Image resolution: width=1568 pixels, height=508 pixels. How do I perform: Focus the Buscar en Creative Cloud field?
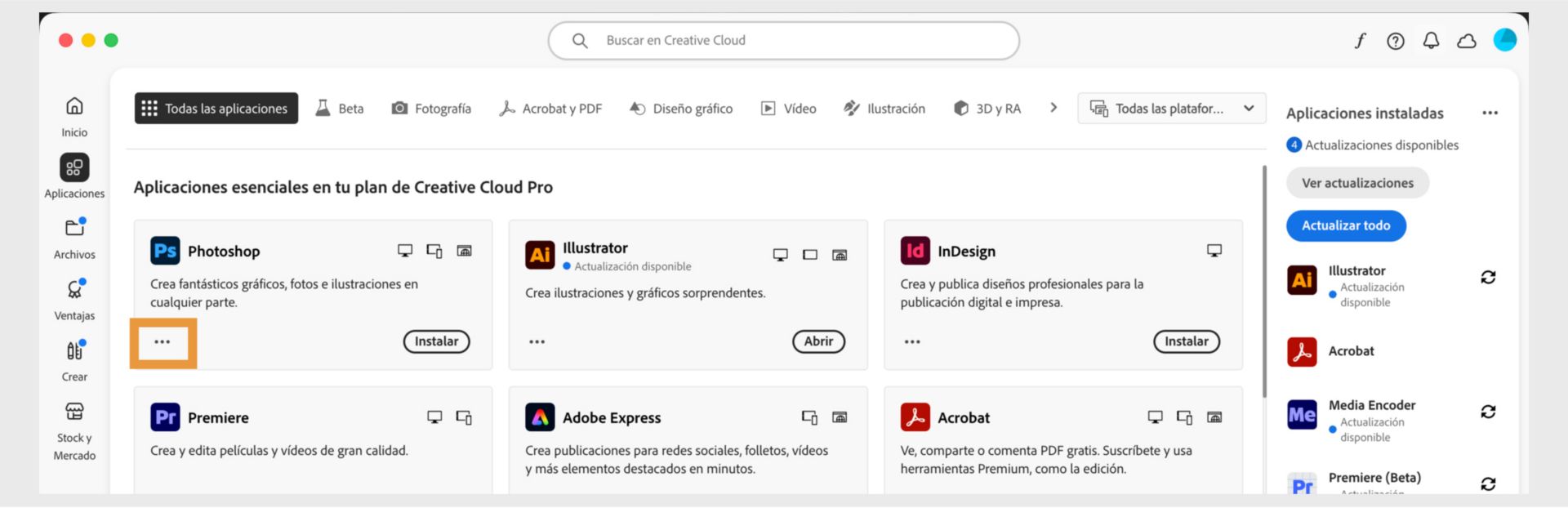784,41
